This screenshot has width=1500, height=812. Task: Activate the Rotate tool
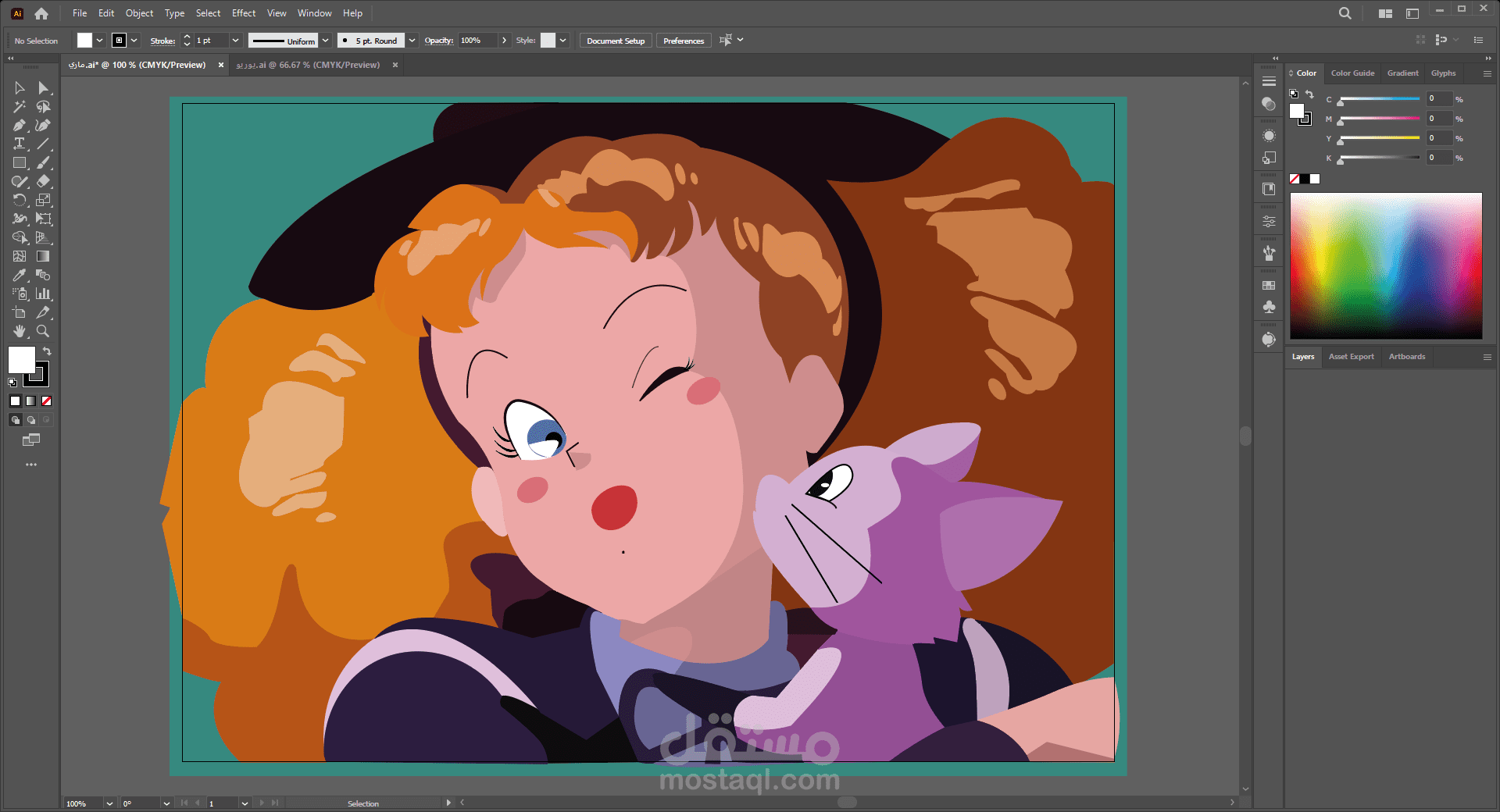(x=20, y=201)
